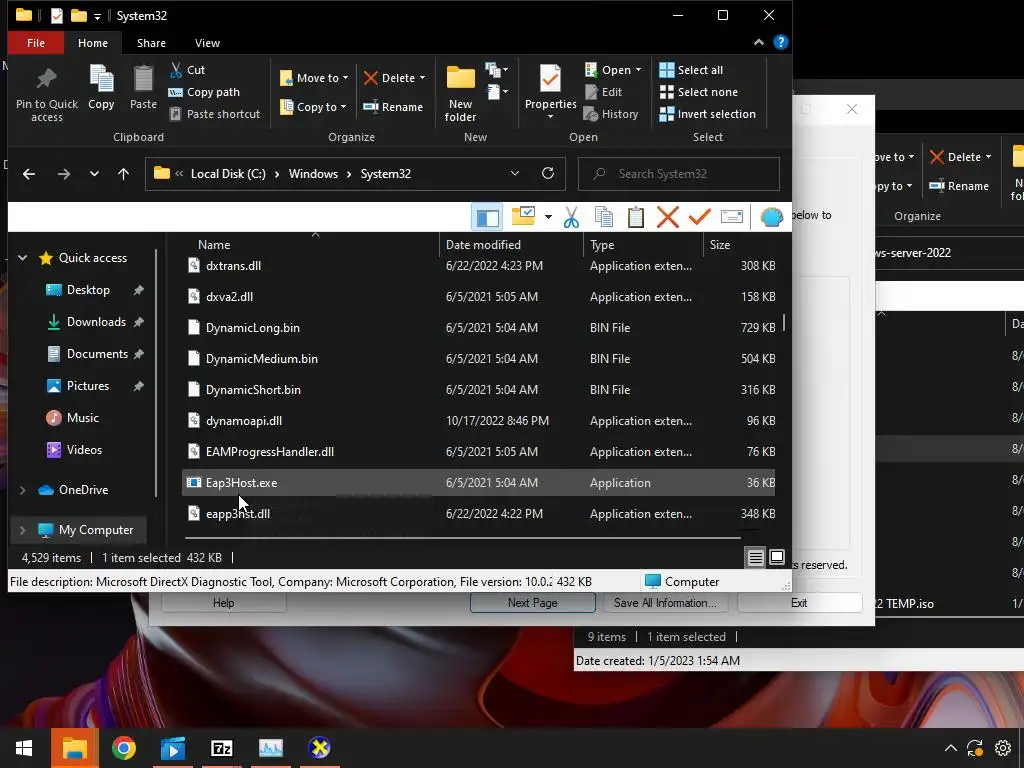1024x768 pixels.
Task: Click Next Page in the diagnostic dialog
Action: click(x=532, y=603)
